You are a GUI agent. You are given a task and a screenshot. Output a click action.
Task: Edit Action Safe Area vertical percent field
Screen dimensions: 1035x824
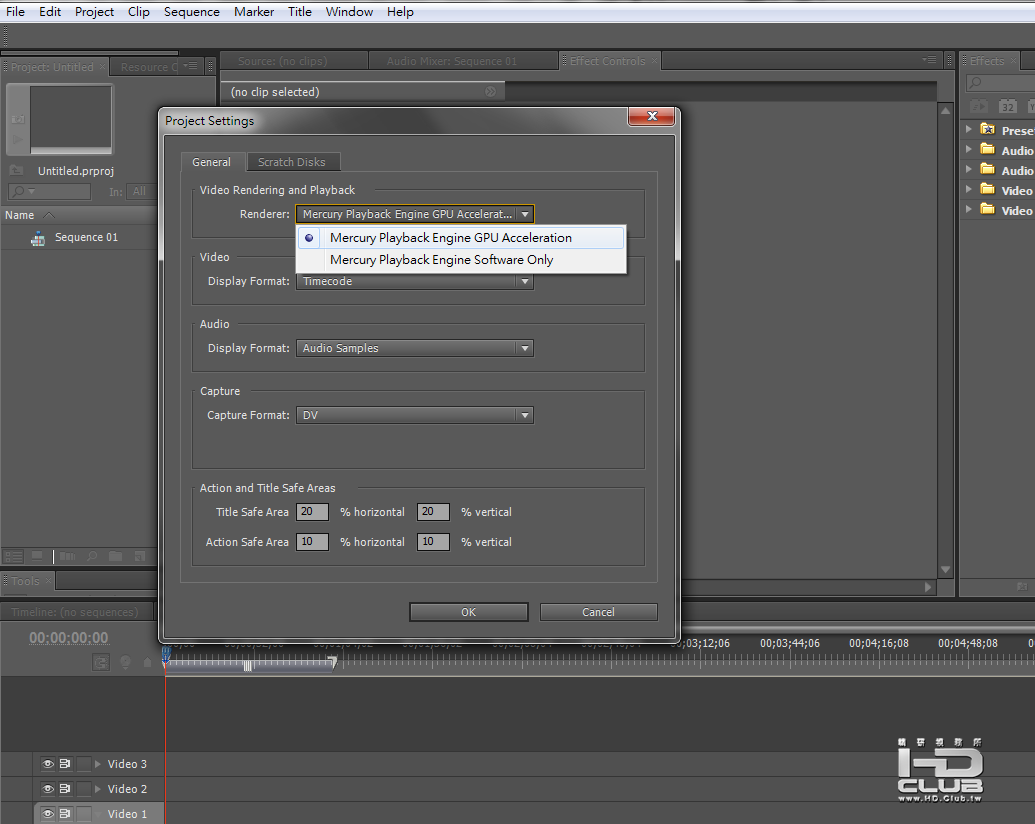pyautogui.click(x=433, y=541)
